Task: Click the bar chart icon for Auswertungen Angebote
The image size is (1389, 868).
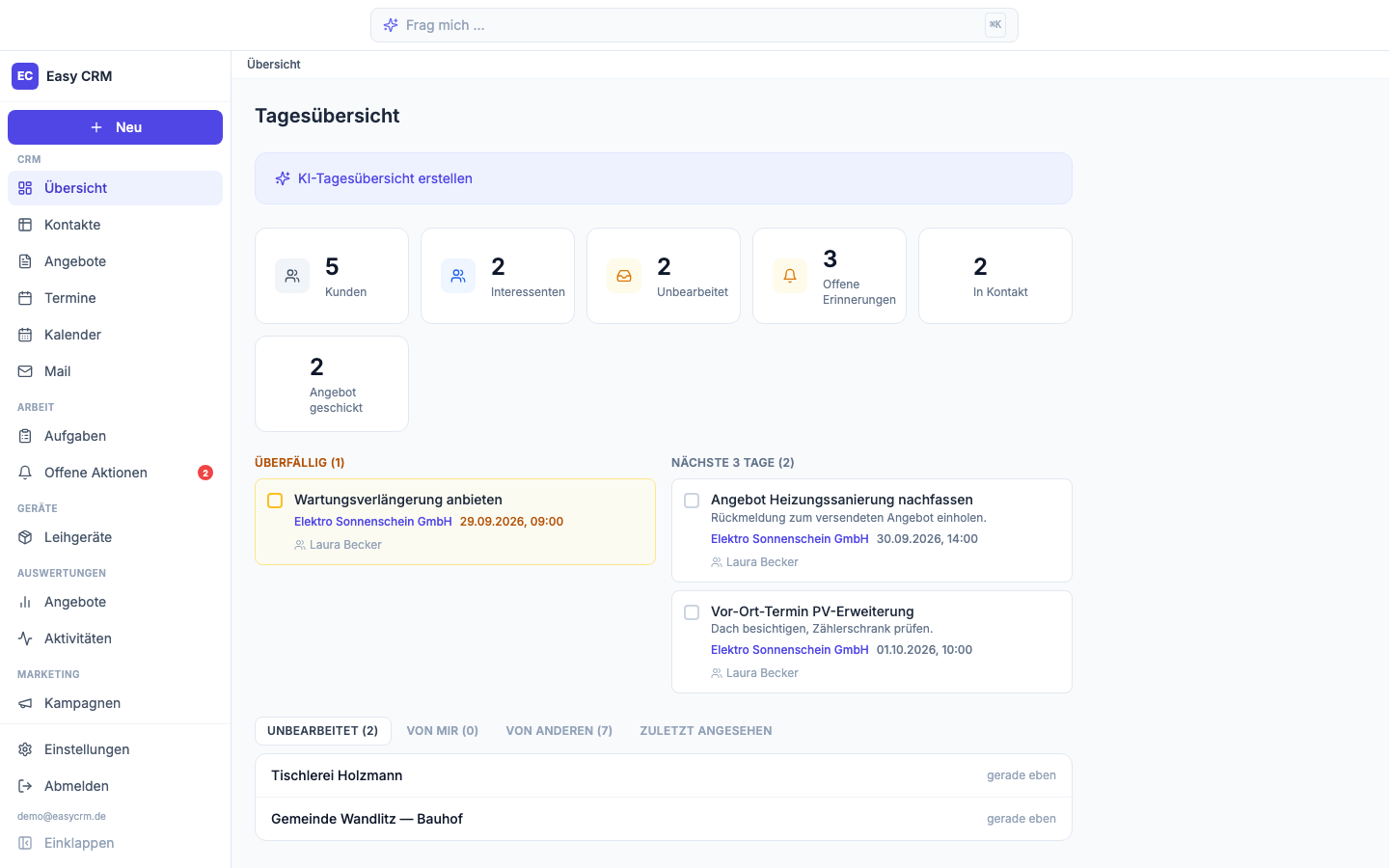Action: point(25,602)
